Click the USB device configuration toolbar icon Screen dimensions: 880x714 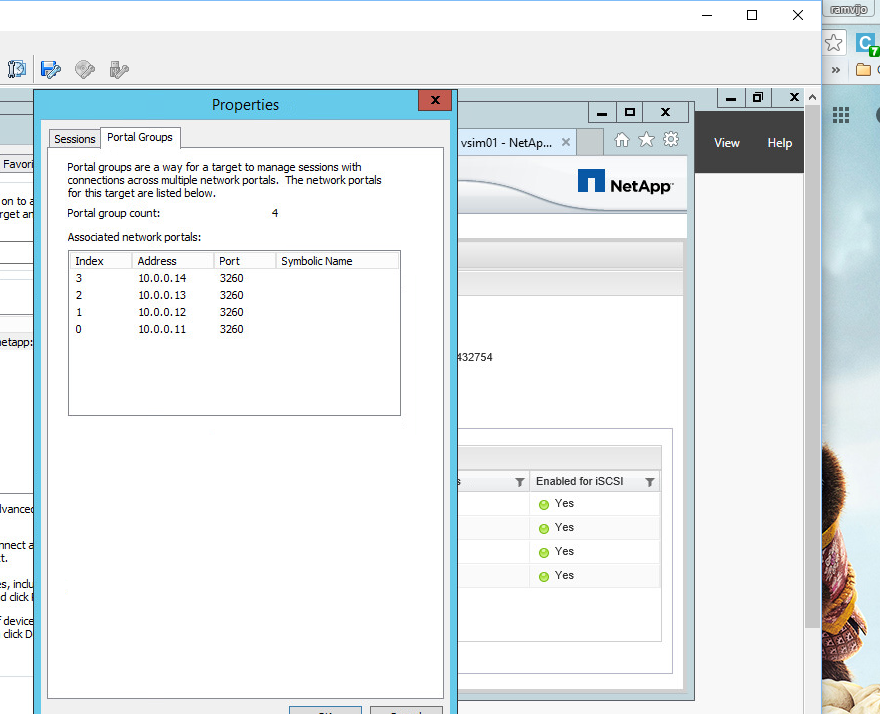click(x=118, y=69)
